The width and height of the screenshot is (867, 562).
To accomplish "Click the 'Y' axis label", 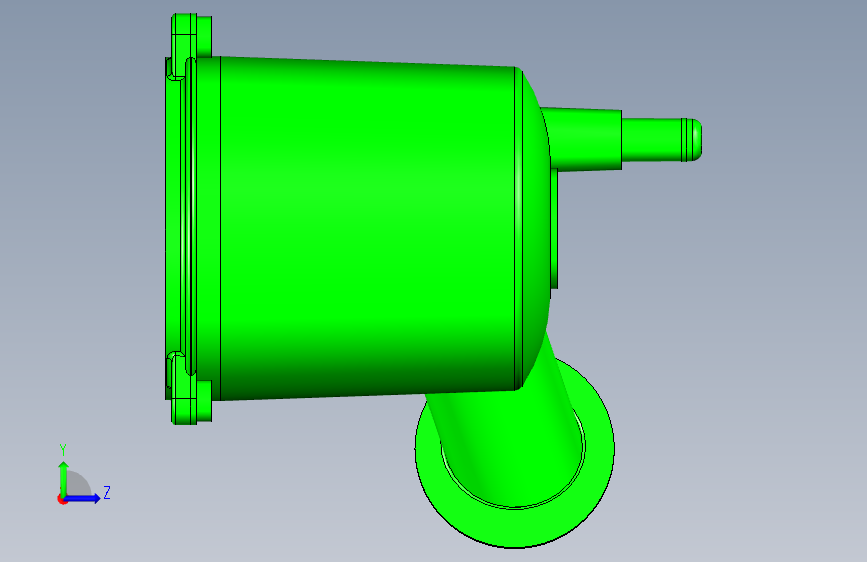I will pyautogui.click(x=63, y=450).
